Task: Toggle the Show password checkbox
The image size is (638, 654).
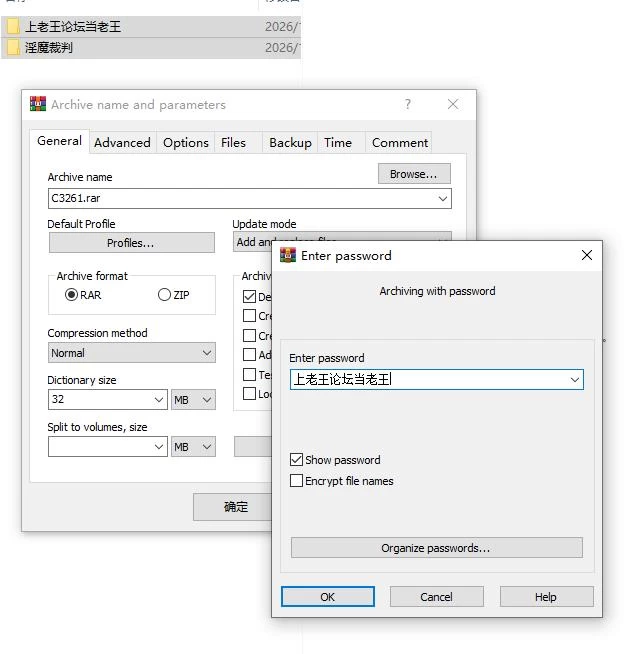Action: click(x=296, y=460)
